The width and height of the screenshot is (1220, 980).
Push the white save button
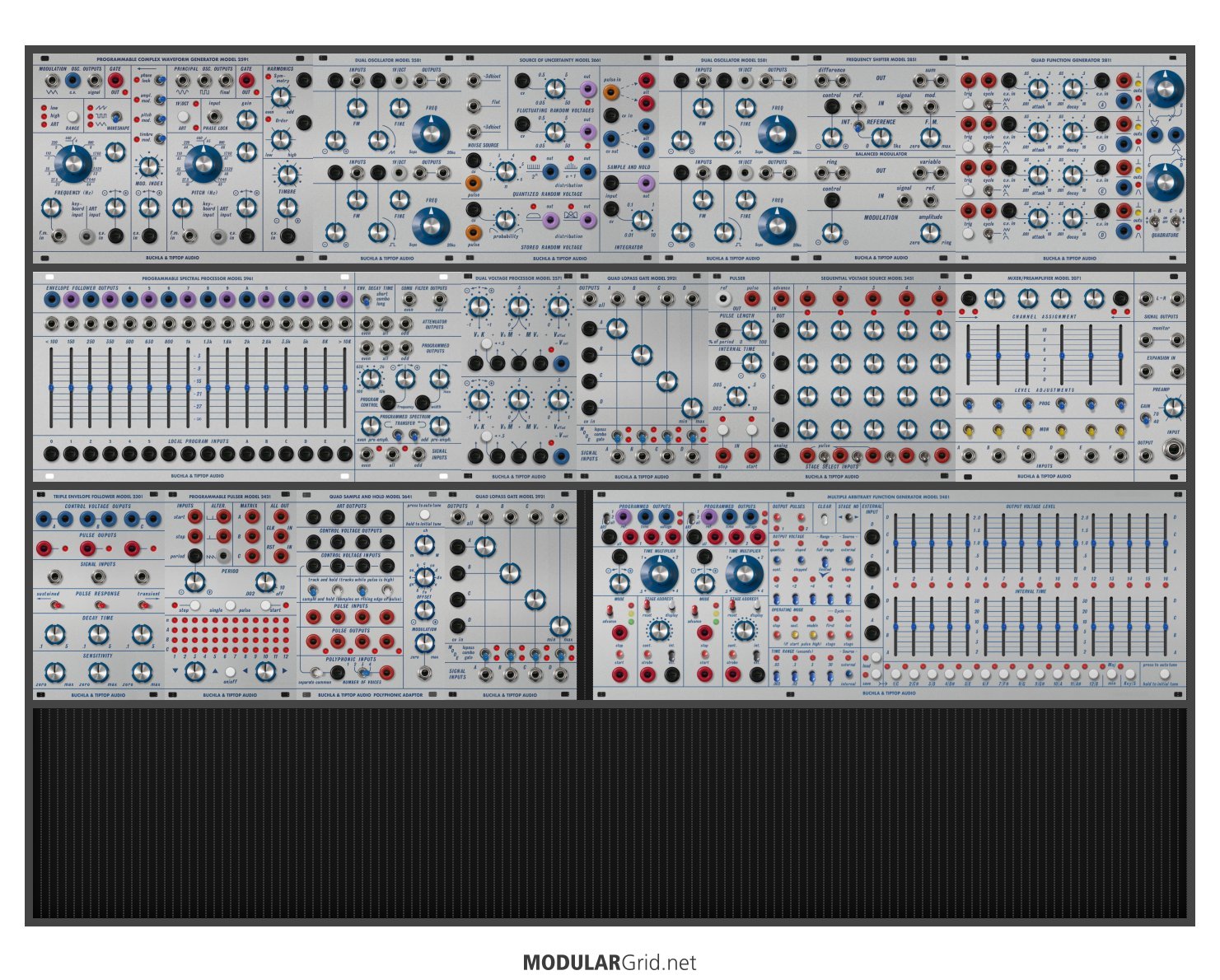click(x=876, y=674)
